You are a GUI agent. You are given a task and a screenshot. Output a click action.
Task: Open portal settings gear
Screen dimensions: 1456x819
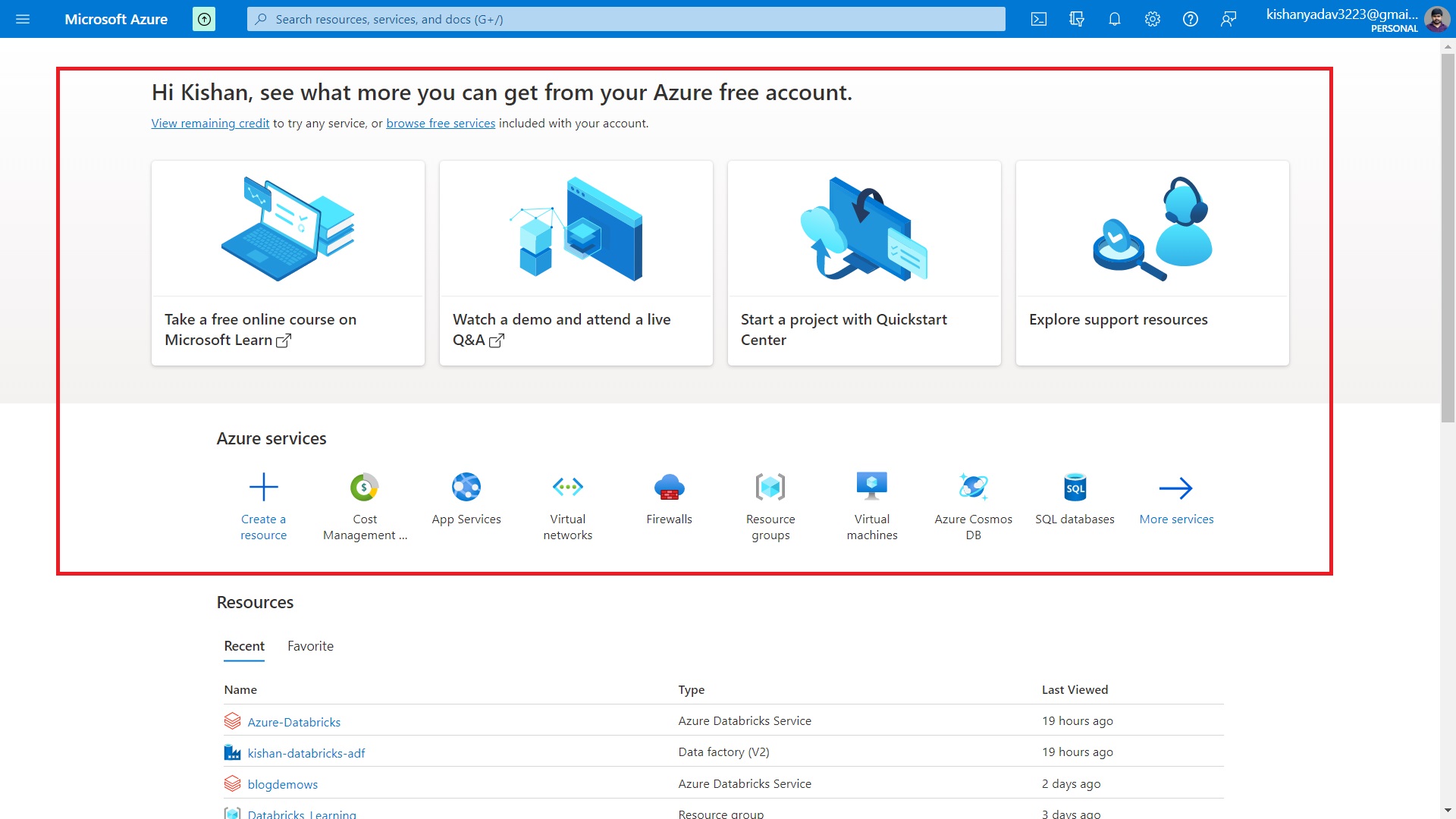[x=1153, y=19]
